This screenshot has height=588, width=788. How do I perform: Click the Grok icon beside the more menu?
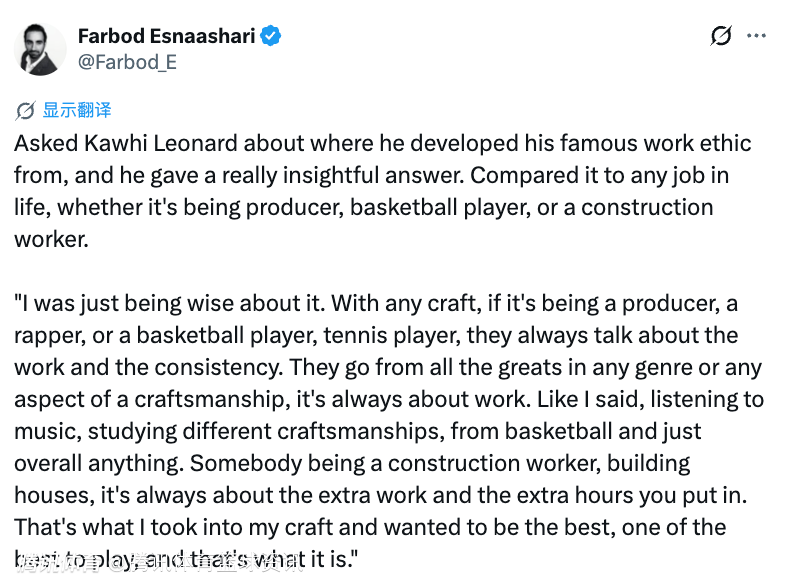point(721,36)
